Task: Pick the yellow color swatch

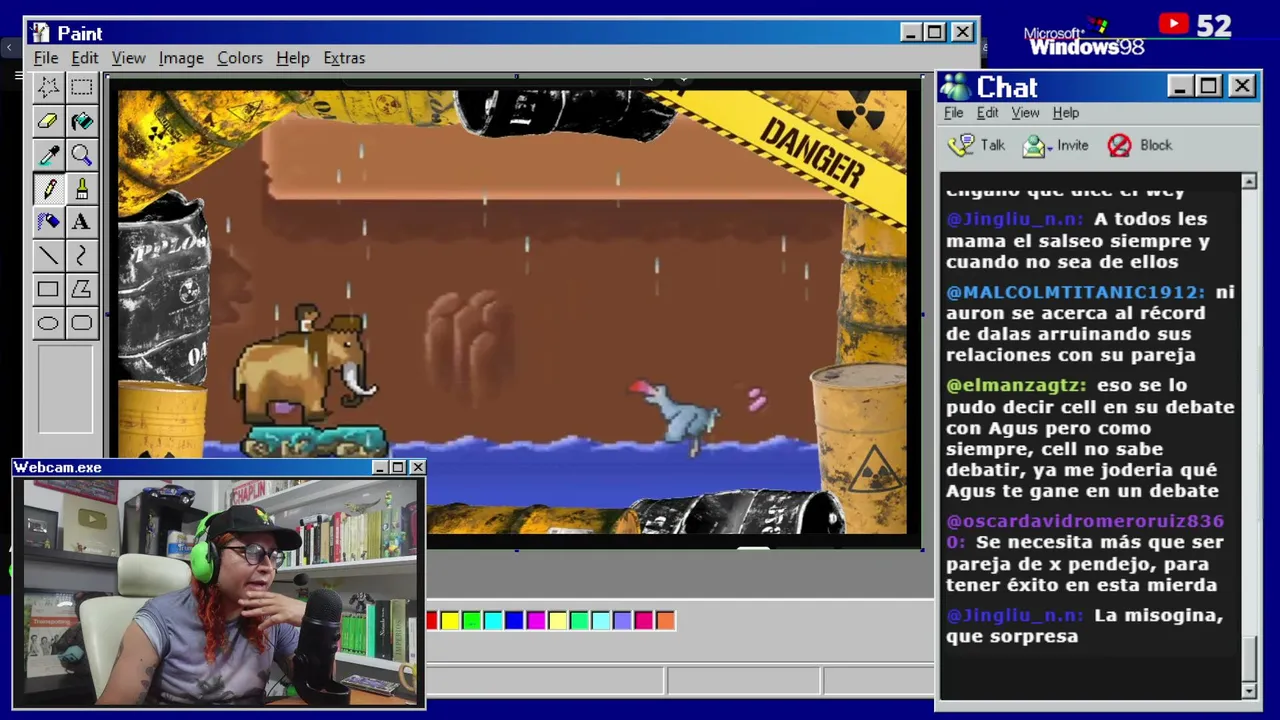Action: coord(450,621)
